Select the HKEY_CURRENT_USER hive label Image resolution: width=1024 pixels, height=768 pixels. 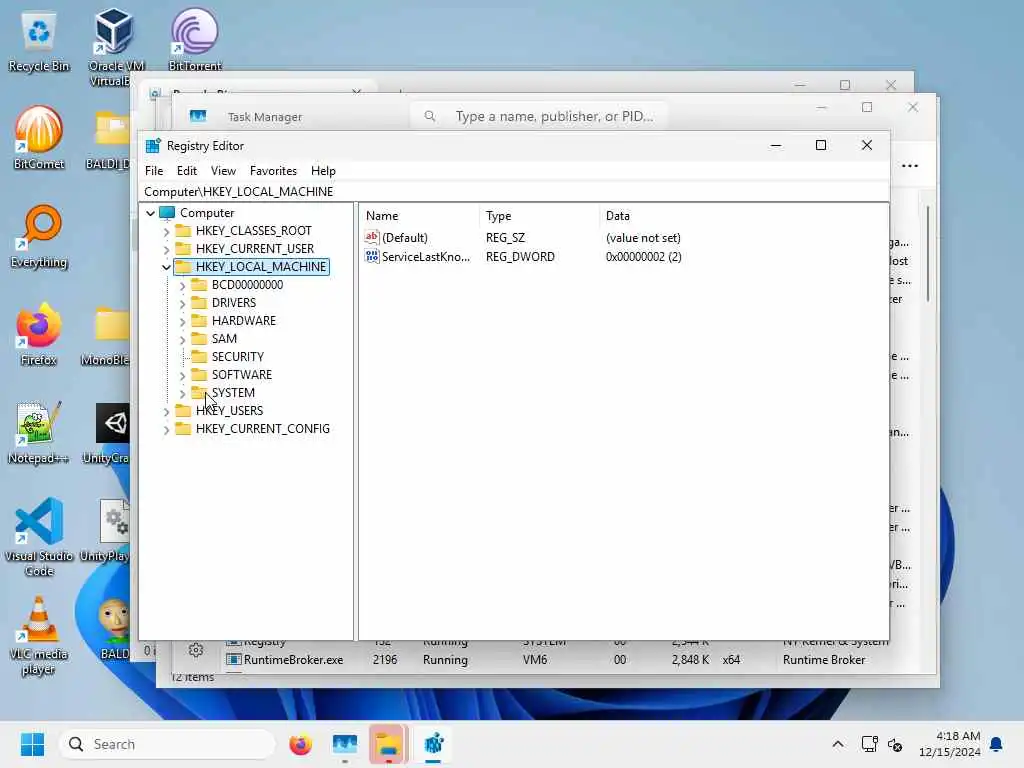click(255, 248)
